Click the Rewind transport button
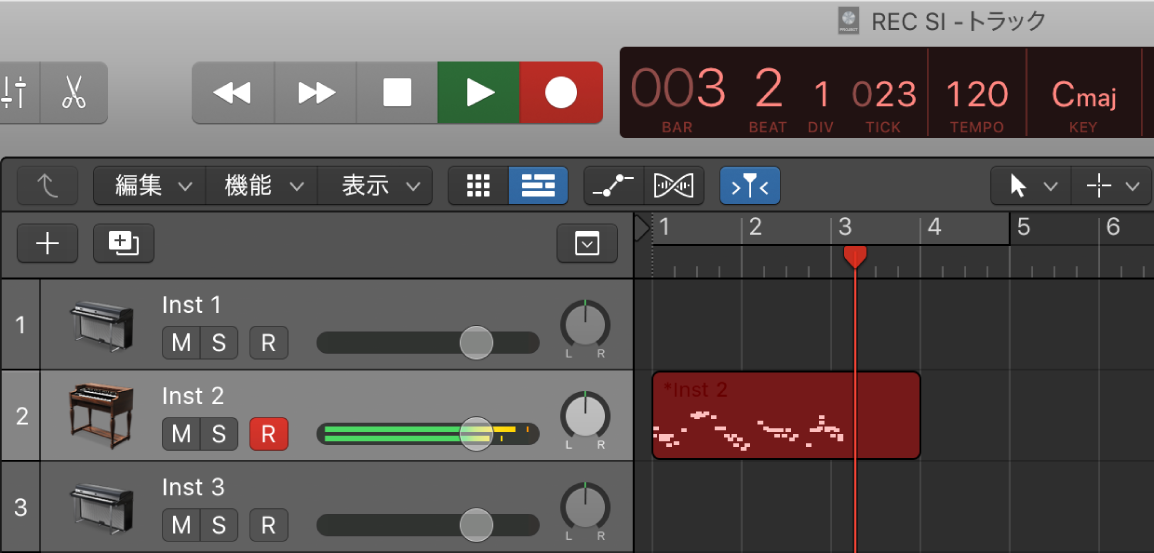Image resolution: width=1154 pixels, height=553 pixels. click(233, 93)
